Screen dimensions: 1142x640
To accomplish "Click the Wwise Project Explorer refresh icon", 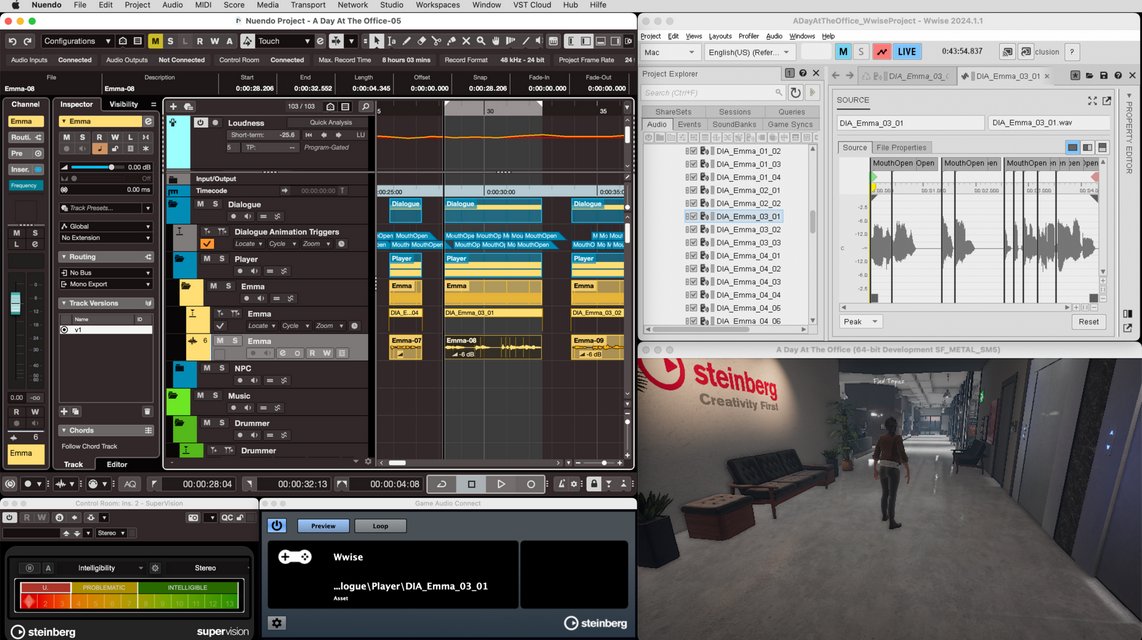I will (x=795, y=93).
